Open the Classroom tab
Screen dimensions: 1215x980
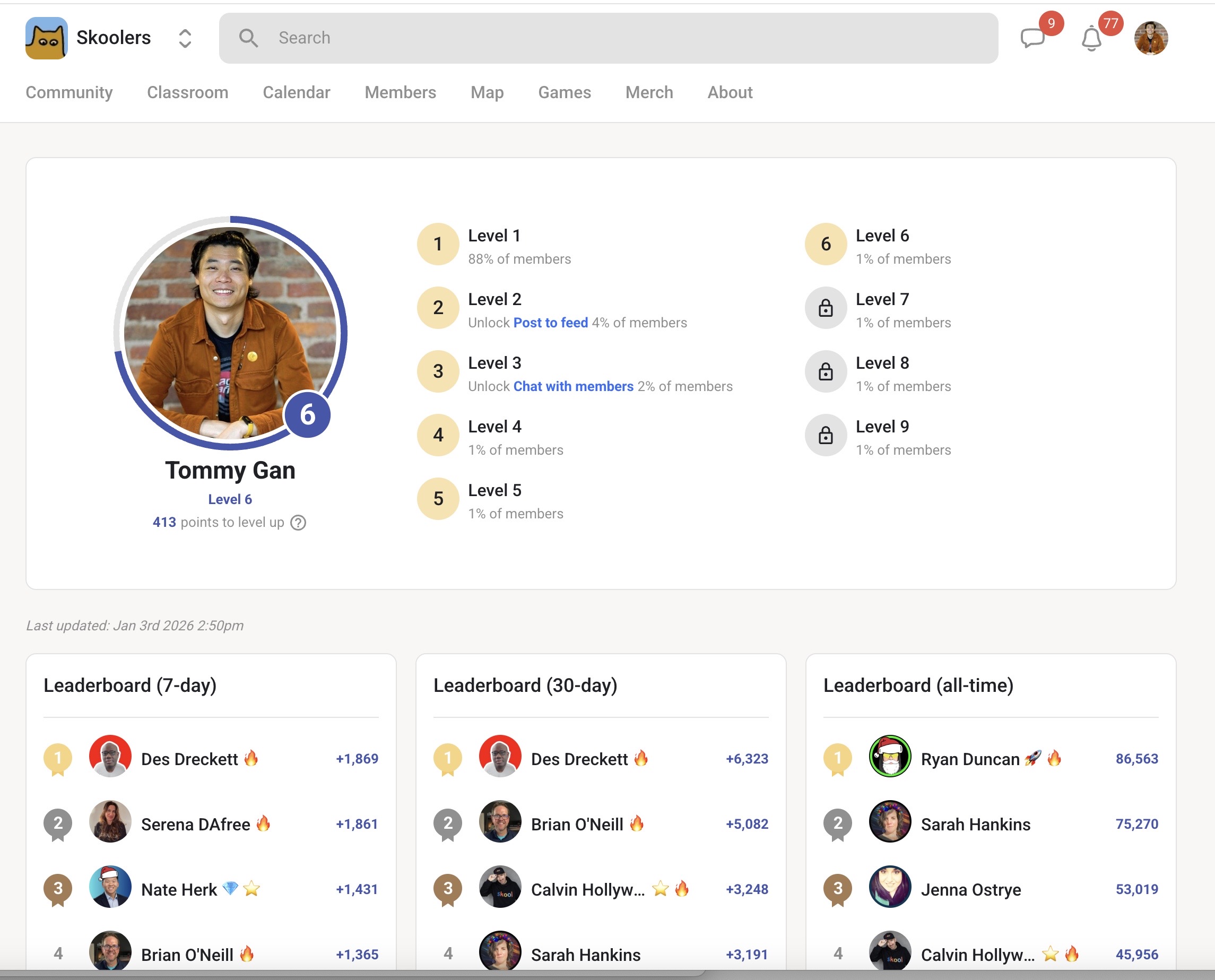tap(187, 92)
